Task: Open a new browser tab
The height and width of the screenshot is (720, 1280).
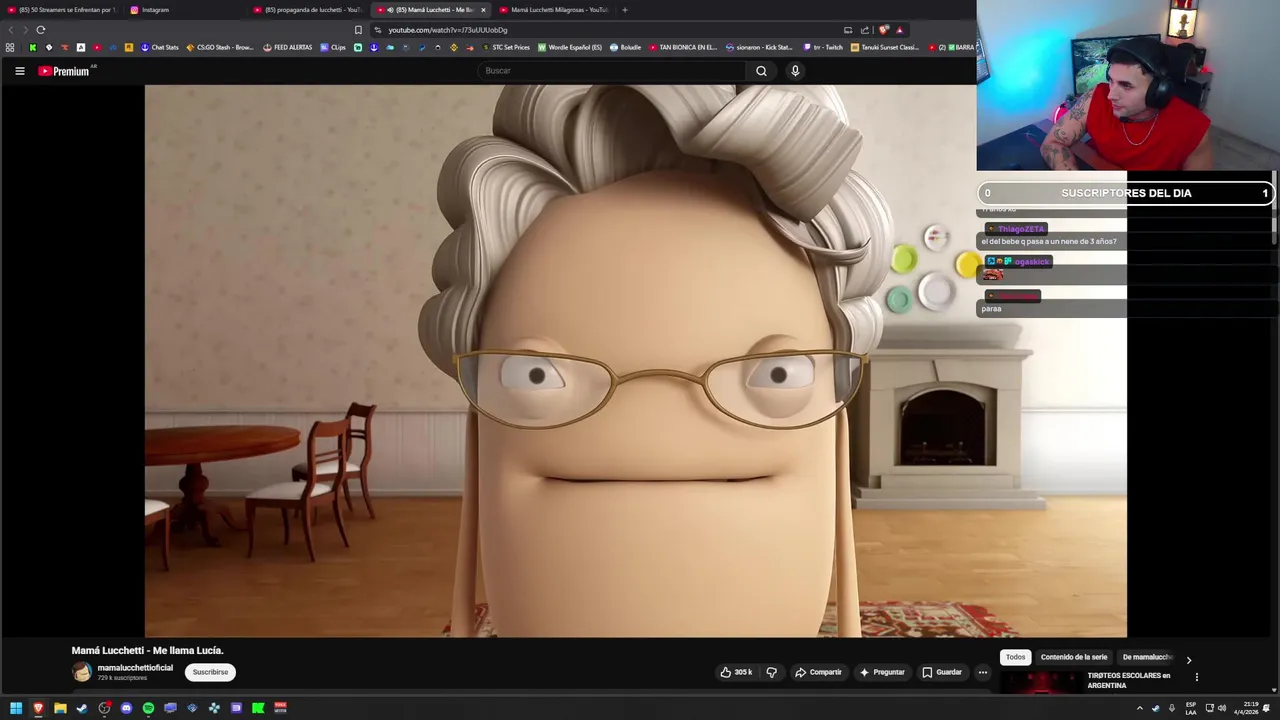Action: [x=625, y=10]
